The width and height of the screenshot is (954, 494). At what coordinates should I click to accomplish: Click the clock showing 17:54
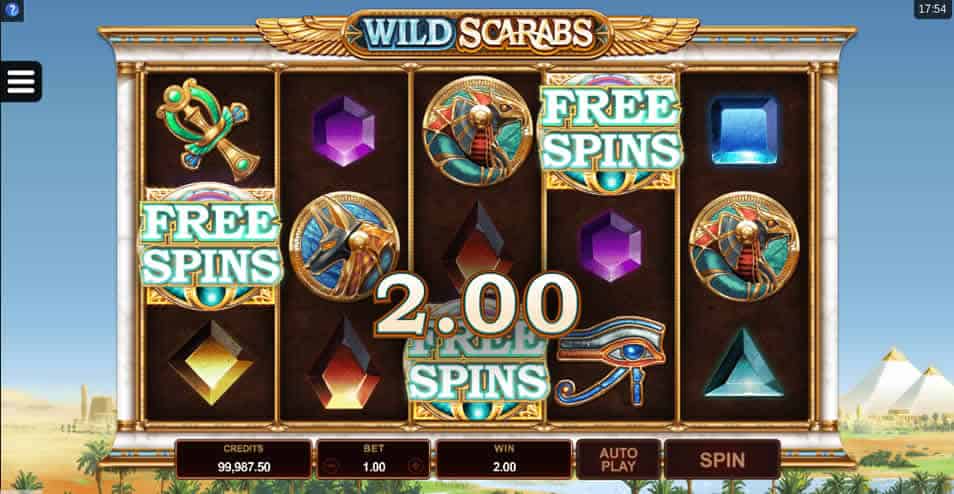933,9
